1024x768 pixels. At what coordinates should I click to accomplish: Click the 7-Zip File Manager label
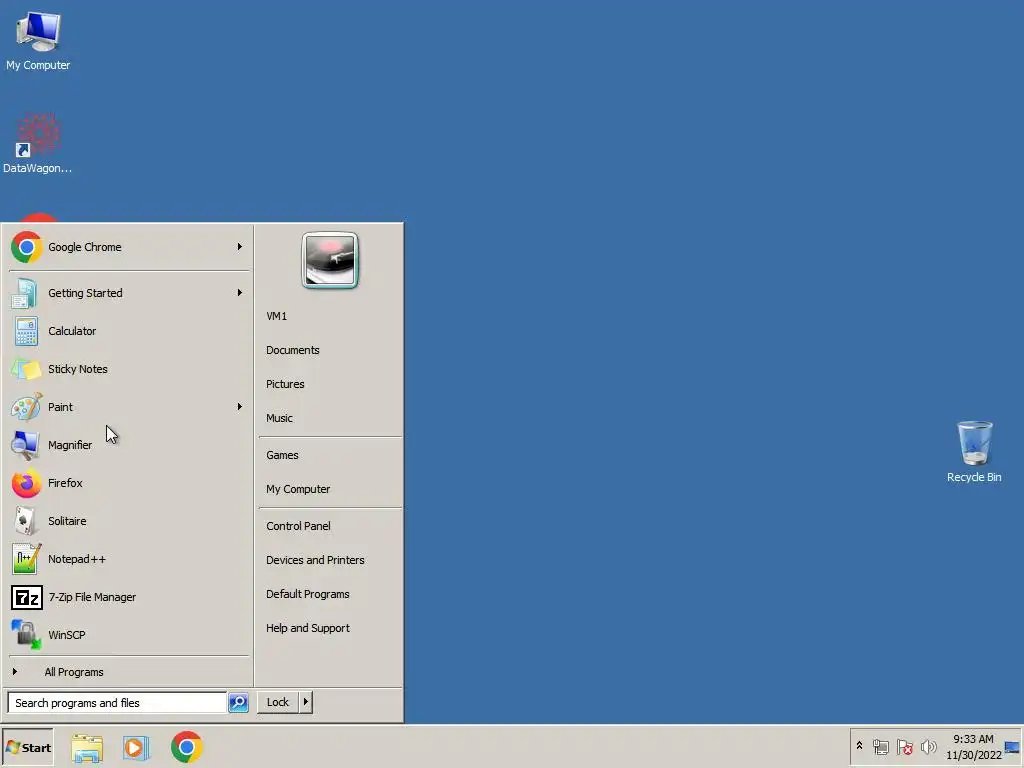(x=92, y=597)
